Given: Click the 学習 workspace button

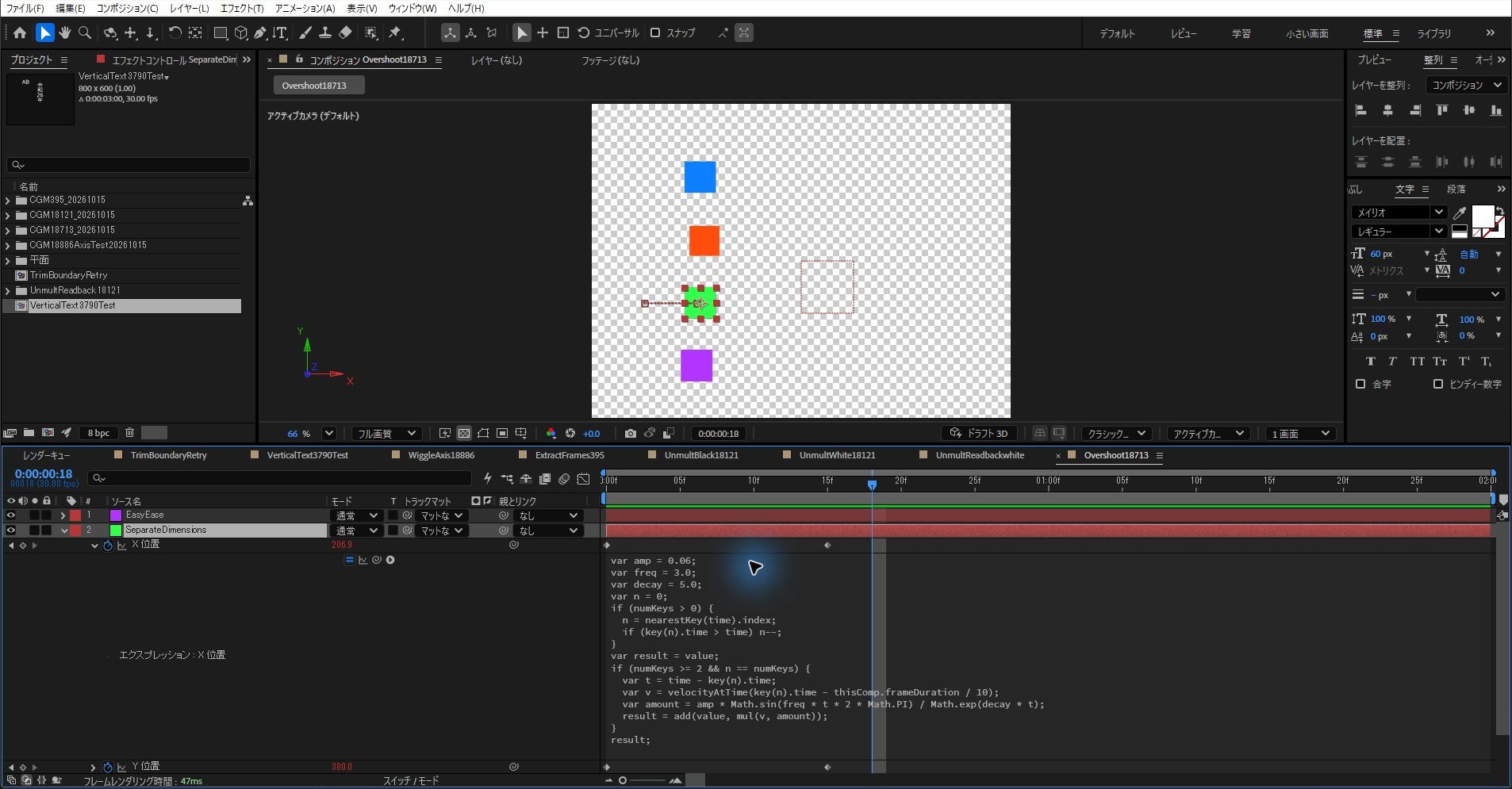Looking at the screenshot, I should click(1241, 33).
